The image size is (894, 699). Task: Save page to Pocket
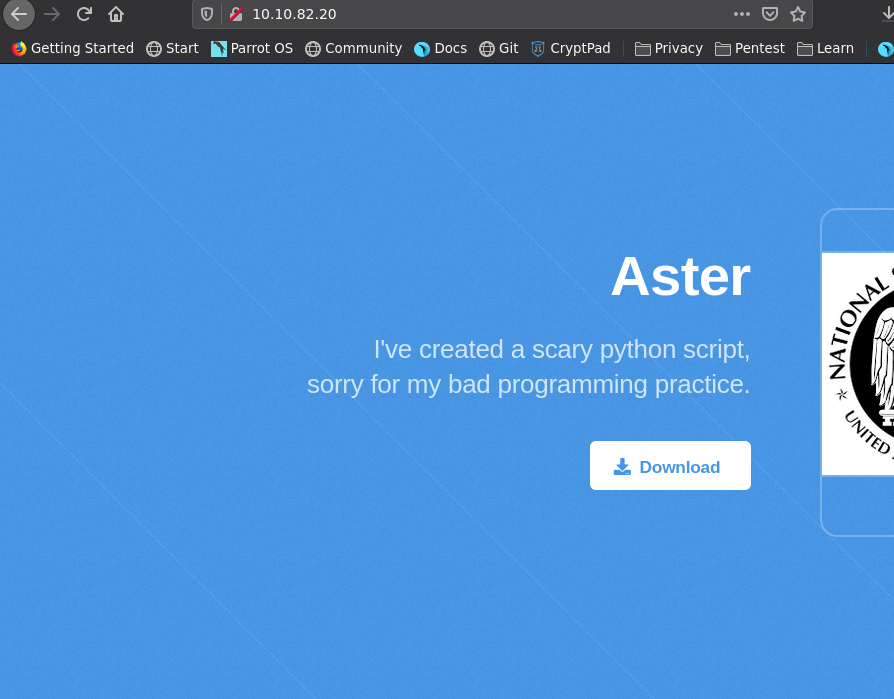tap(769, 14)
